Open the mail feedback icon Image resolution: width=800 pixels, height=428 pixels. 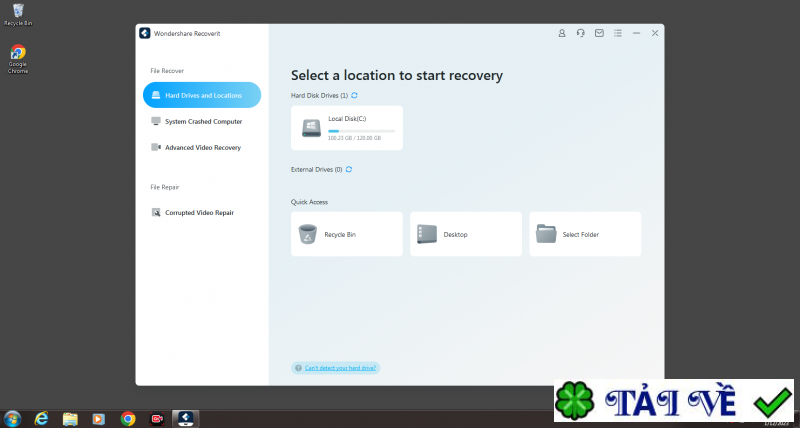[x=599, y=33]
